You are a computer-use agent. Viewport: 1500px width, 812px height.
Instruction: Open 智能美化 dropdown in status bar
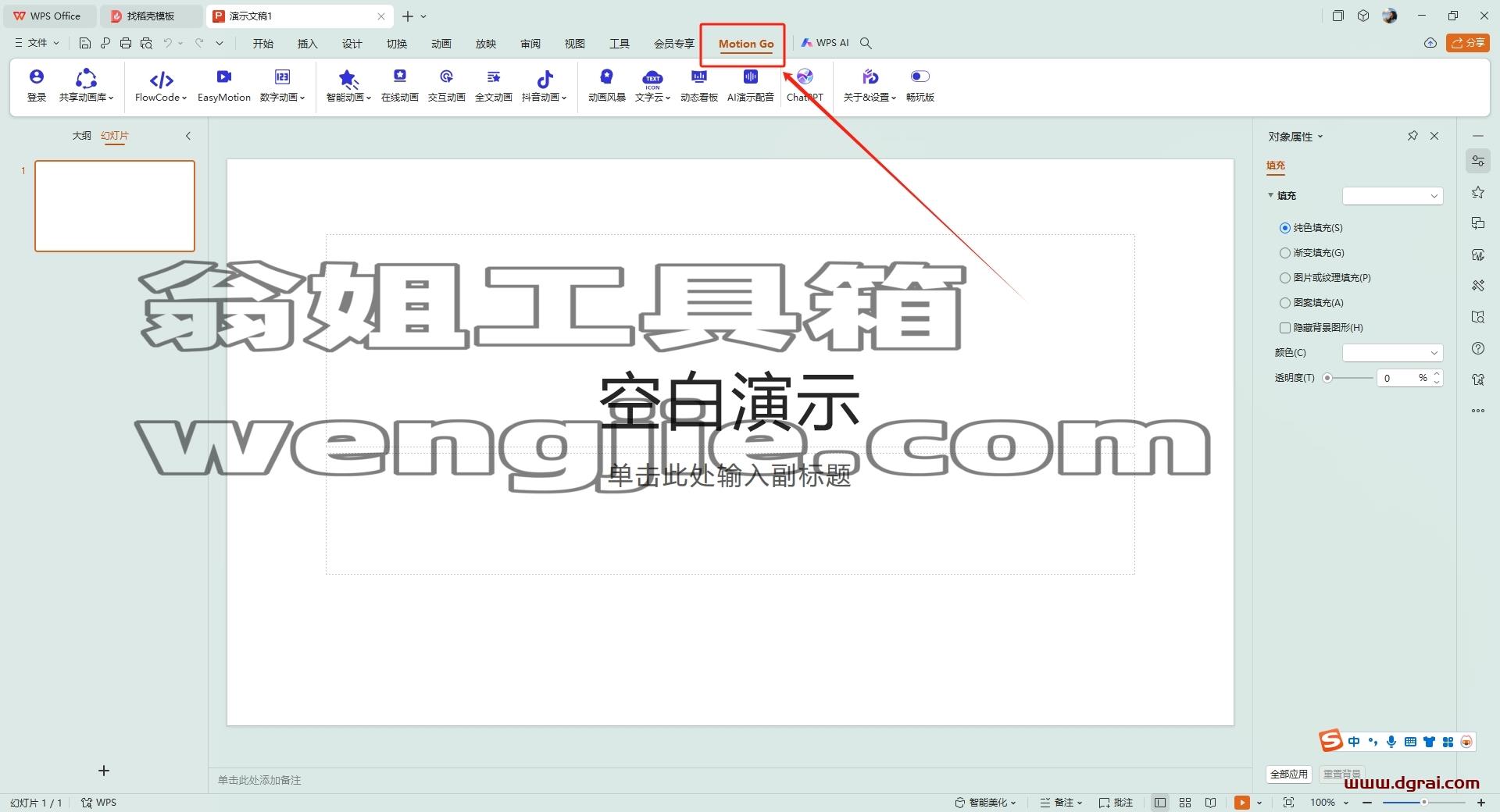[x=985, y=803]
